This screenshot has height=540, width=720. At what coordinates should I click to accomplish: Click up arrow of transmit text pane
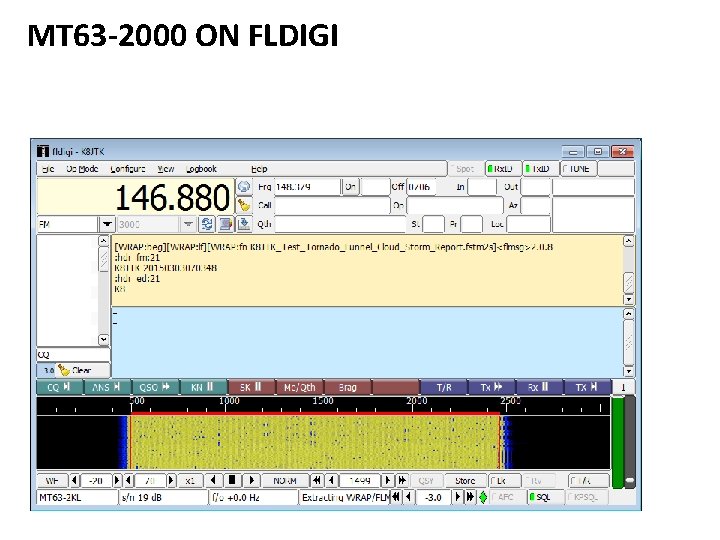(x=629, y=314)
